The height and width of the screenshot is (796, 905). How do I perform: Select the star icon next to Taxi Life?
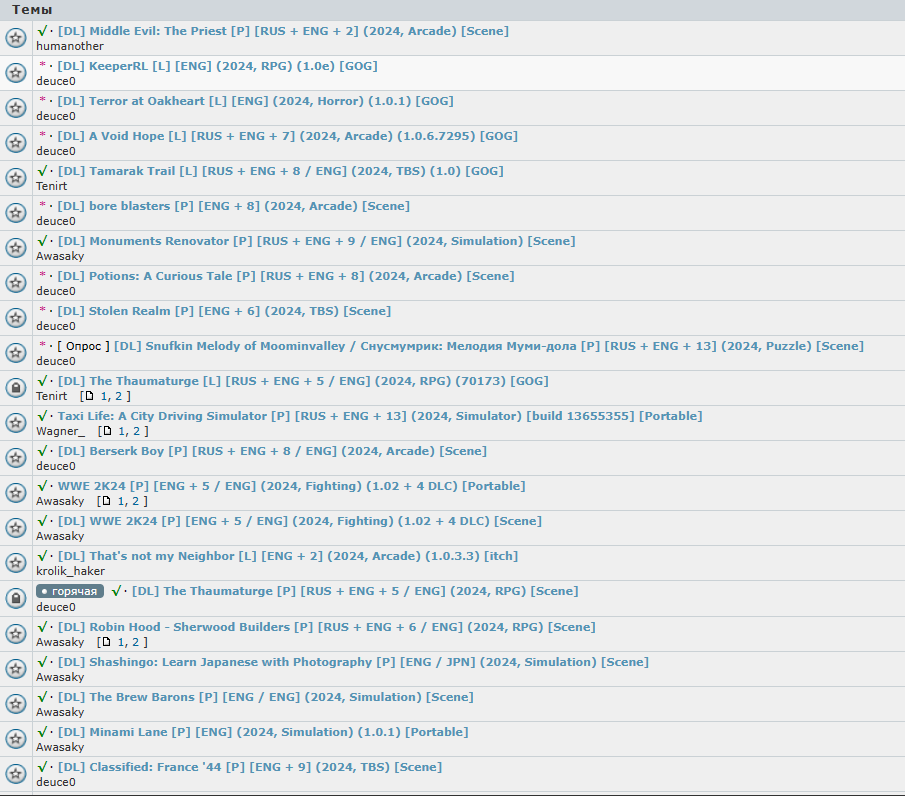16,423
